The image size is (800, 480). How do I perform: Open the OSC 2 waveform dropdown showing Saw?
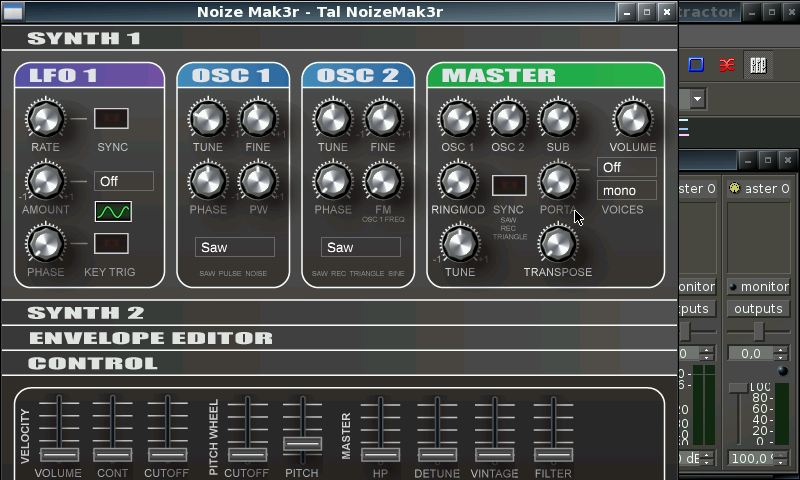pyautogui.click(x=361, y=247)
